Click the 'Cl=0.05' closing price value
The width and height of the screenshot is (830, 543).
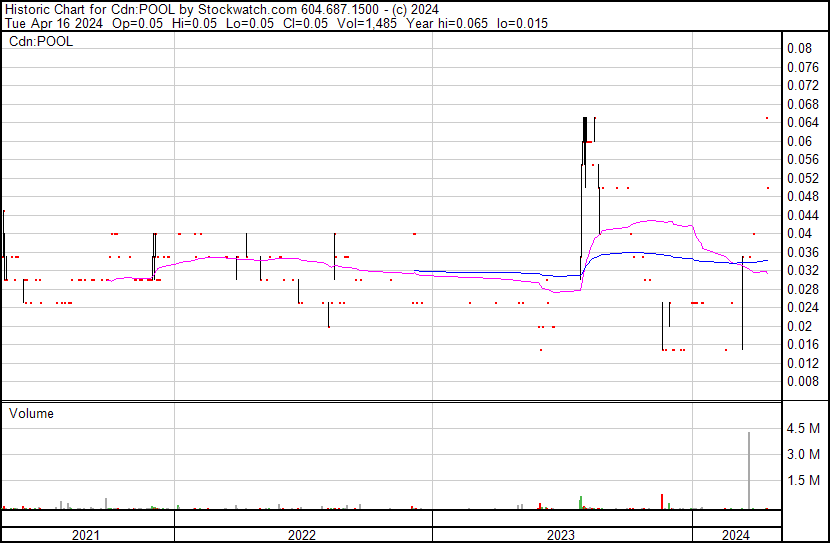tap(305, 23)
